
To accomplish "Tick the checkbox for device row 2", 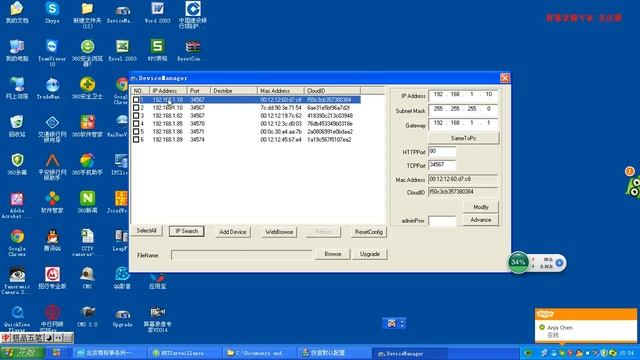I will point(136,108).
